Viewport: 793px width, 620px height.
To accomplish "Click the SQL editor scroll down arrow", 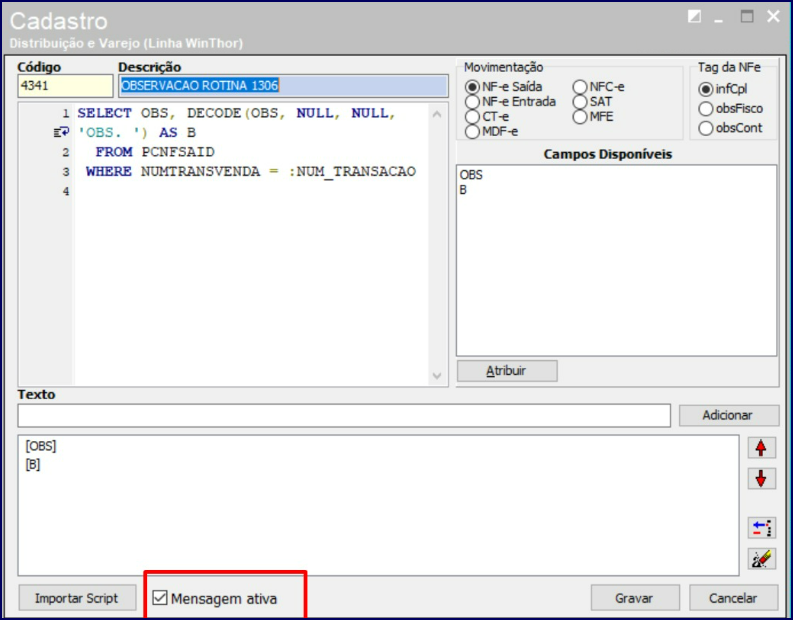I will (x=437, y=376).
